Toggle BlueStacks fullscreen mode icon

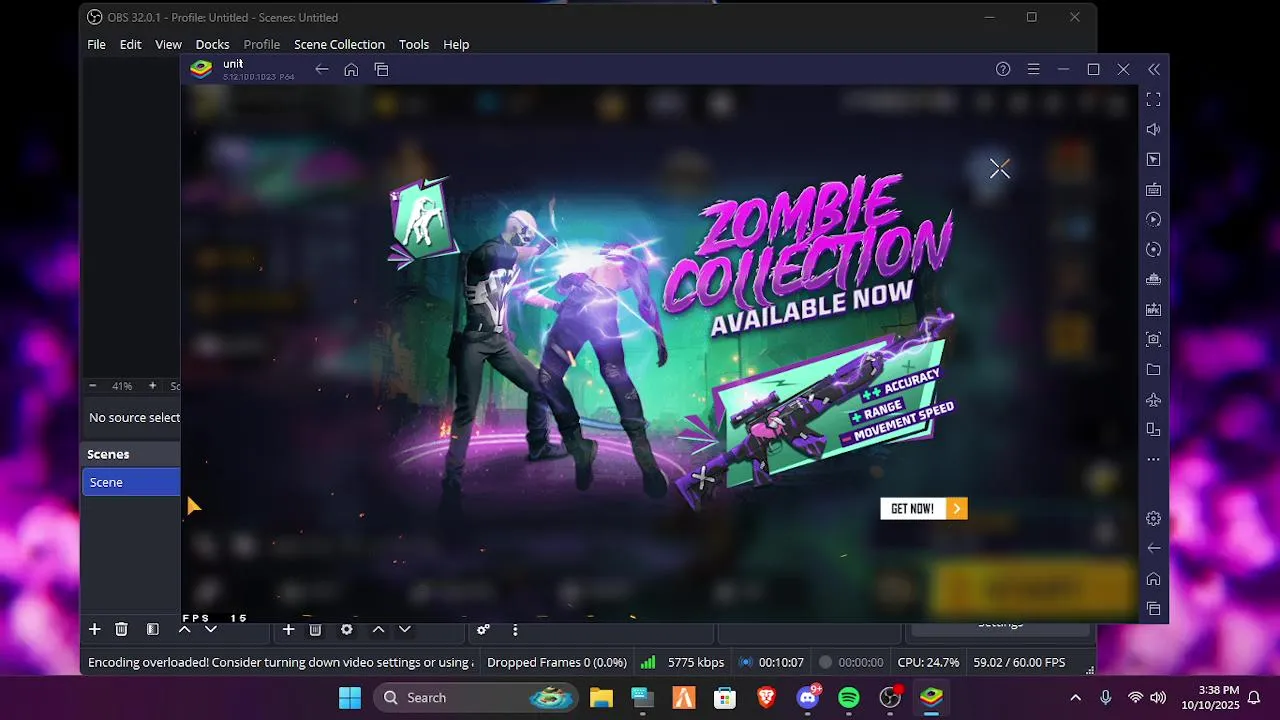click(x=1153, y=99)
